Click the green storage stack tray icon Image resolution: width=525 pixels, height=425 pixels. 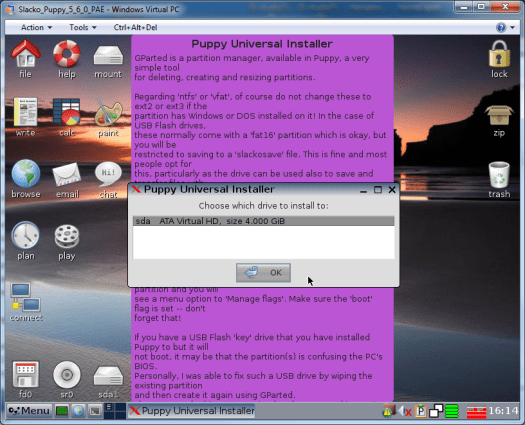click(451, 411)
